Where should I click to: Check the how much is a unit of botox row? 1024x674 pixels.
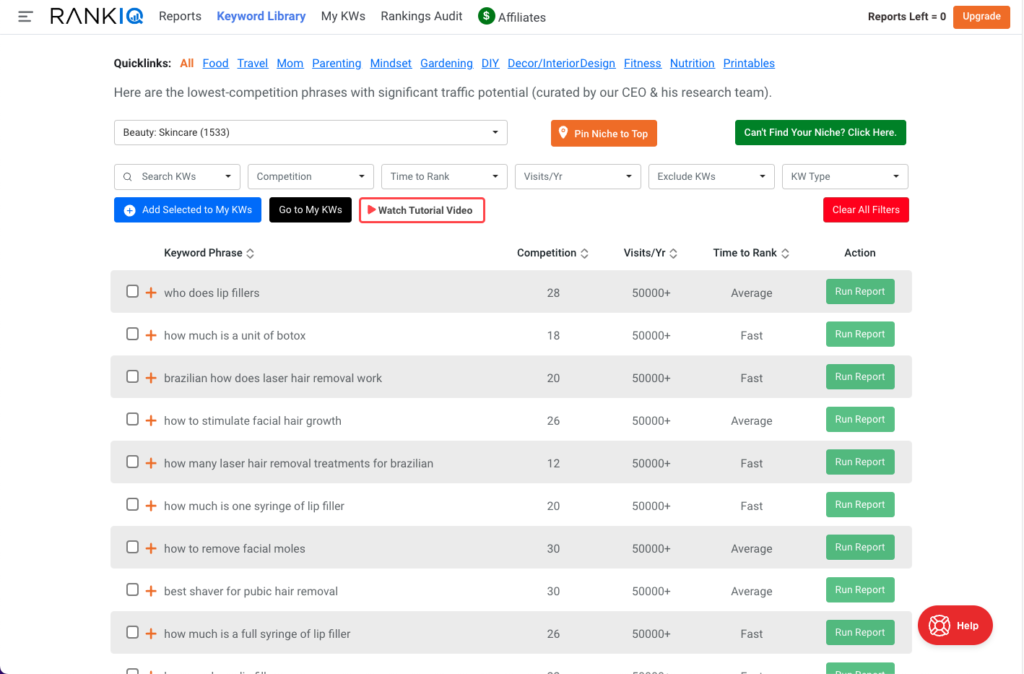coord(133,334)
